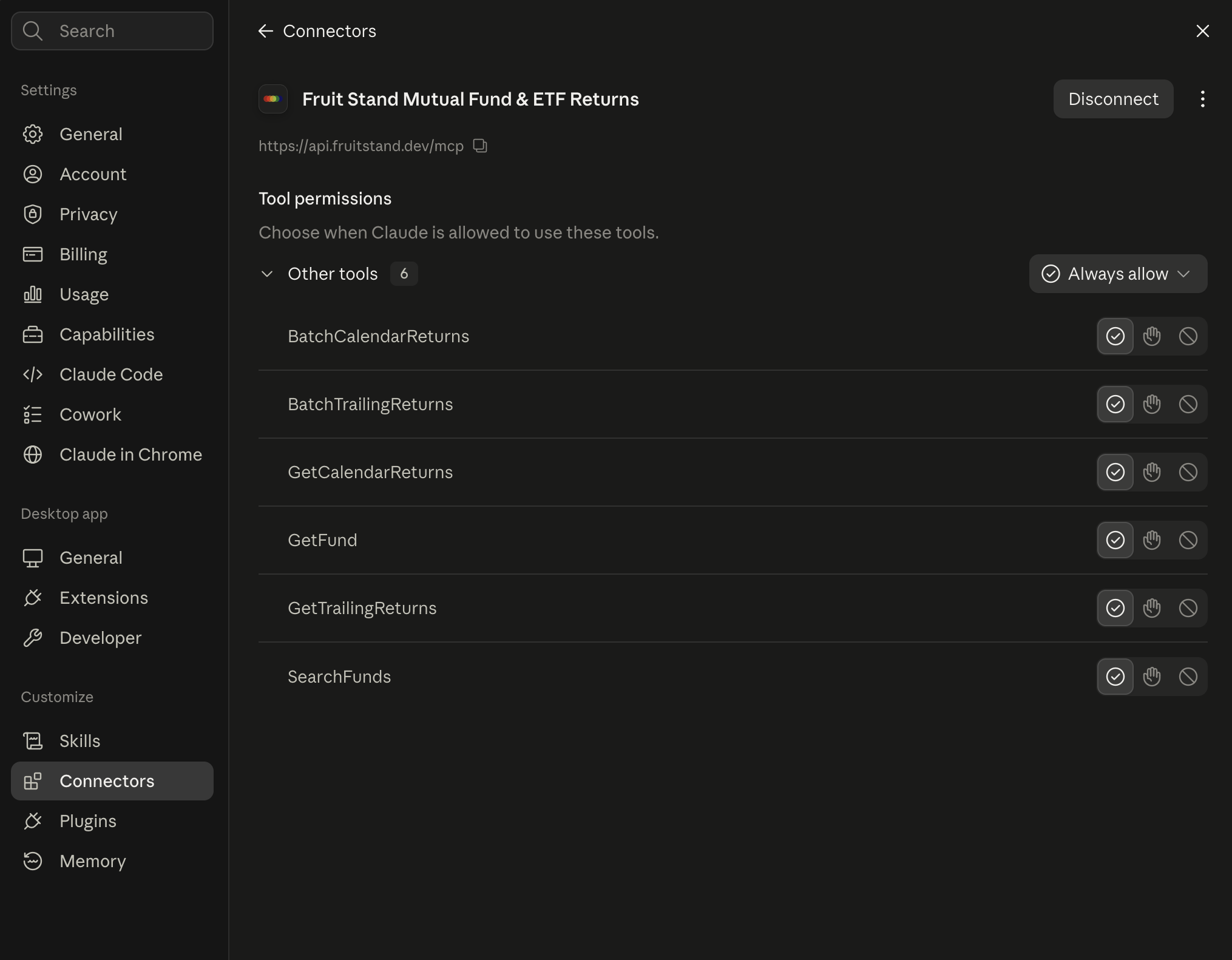The image size is (1232, 960).
Task: Set BatchCalendarReturns to always allow
Action: click(x=1115, y=336)
